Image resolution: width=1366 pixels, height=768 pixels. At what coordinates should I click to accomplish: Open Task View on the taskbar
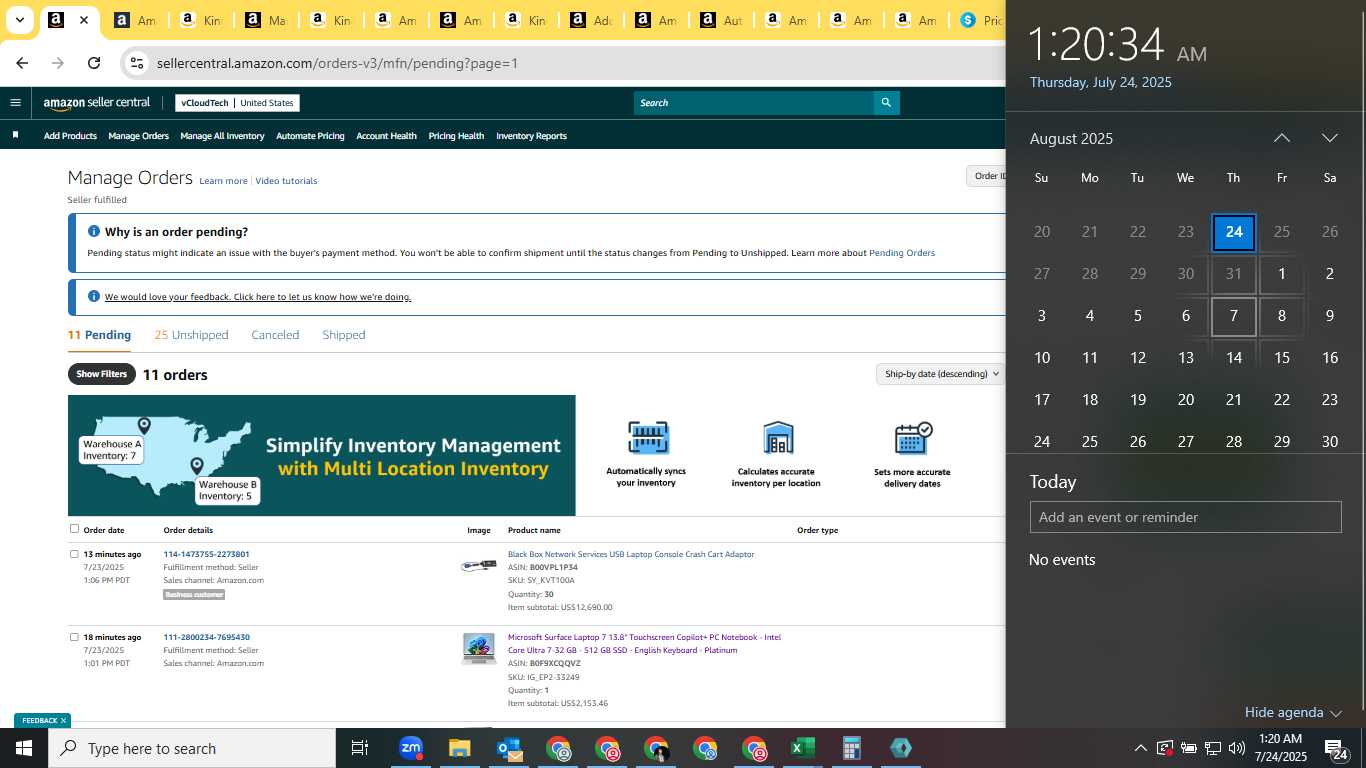point(360,748)
